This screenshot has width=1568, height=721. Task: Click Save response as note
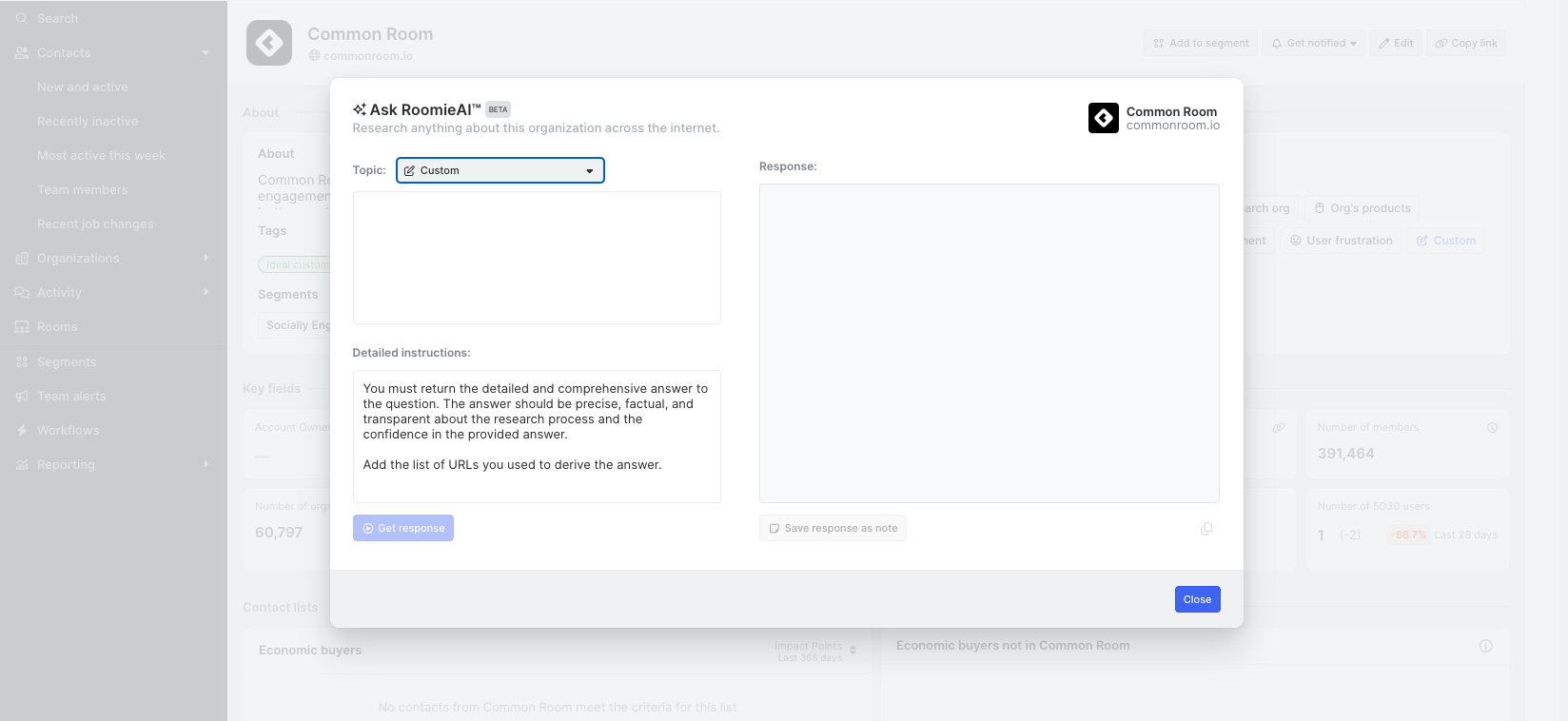click(833, 528)
